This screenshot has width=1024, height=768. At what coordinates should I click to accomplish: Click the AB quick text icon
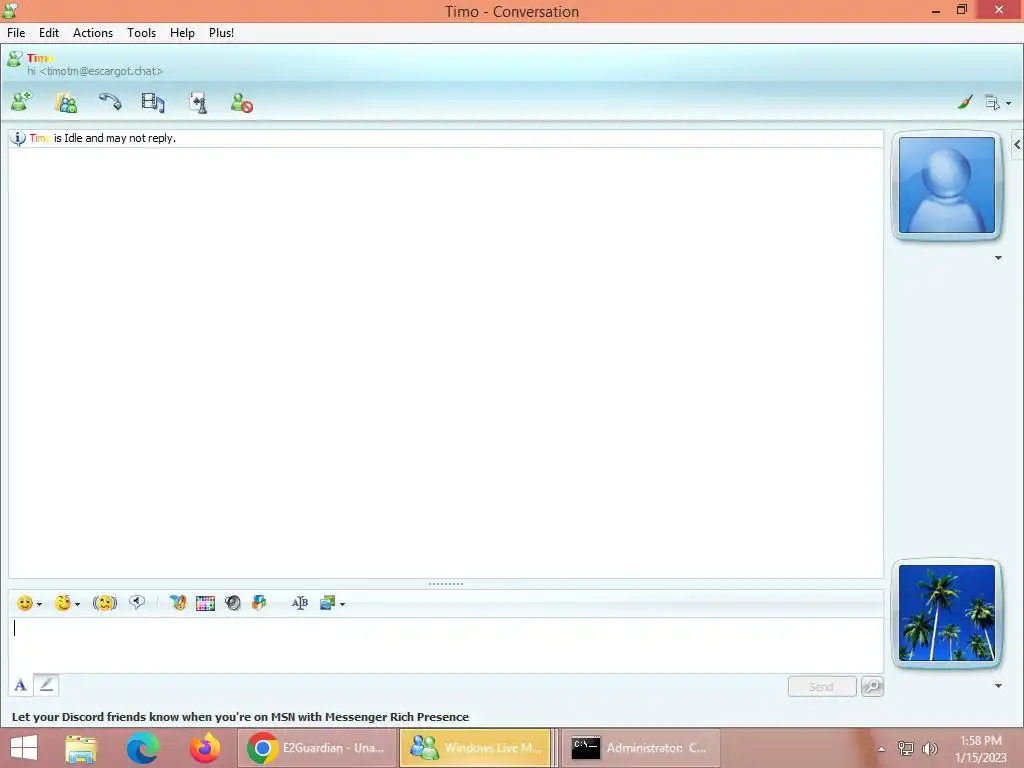click(300, 603)
